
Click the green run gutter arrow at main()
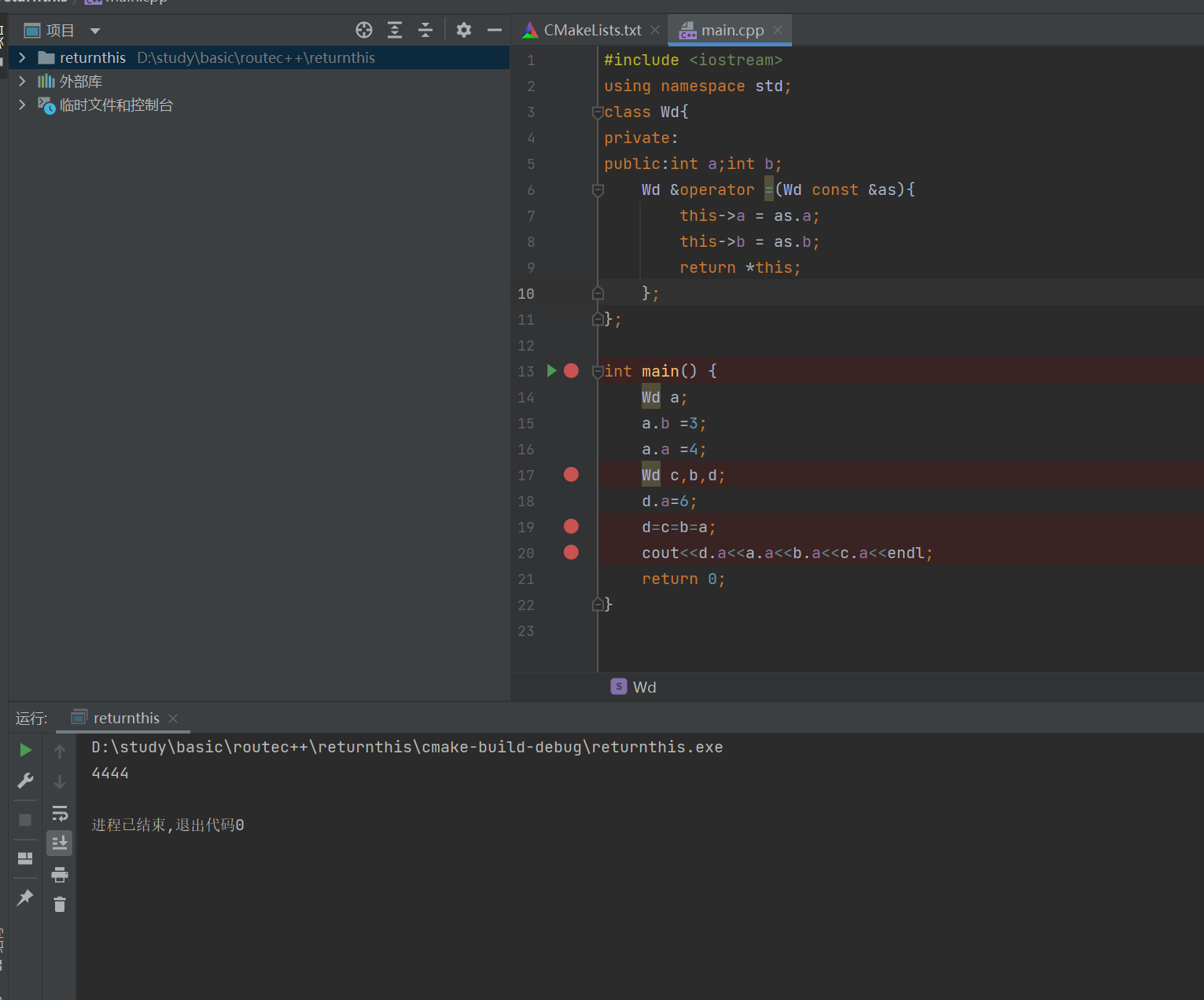[552, 370]
